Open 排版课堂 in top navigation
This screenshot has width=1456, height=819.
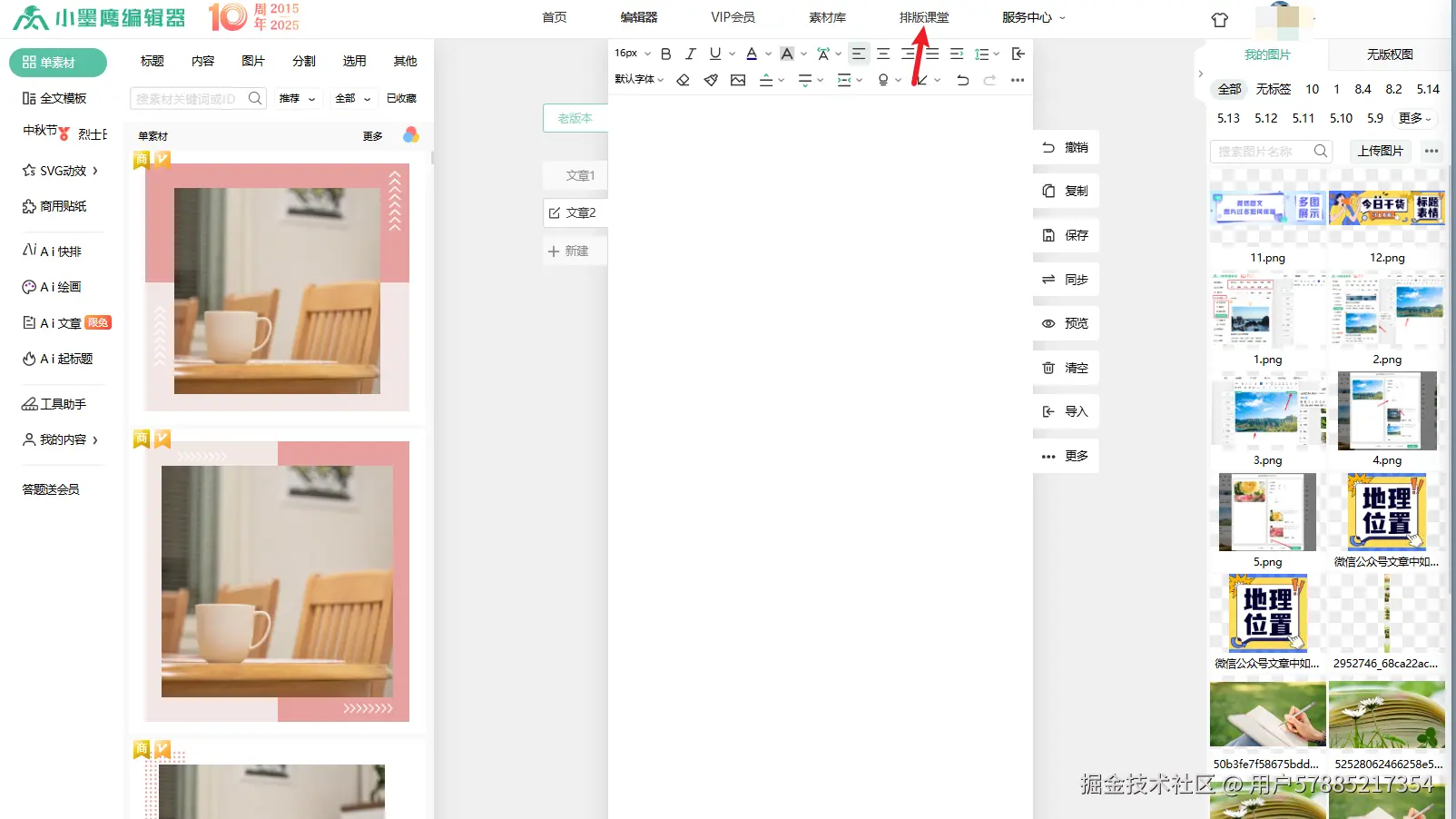click(924, 17)
